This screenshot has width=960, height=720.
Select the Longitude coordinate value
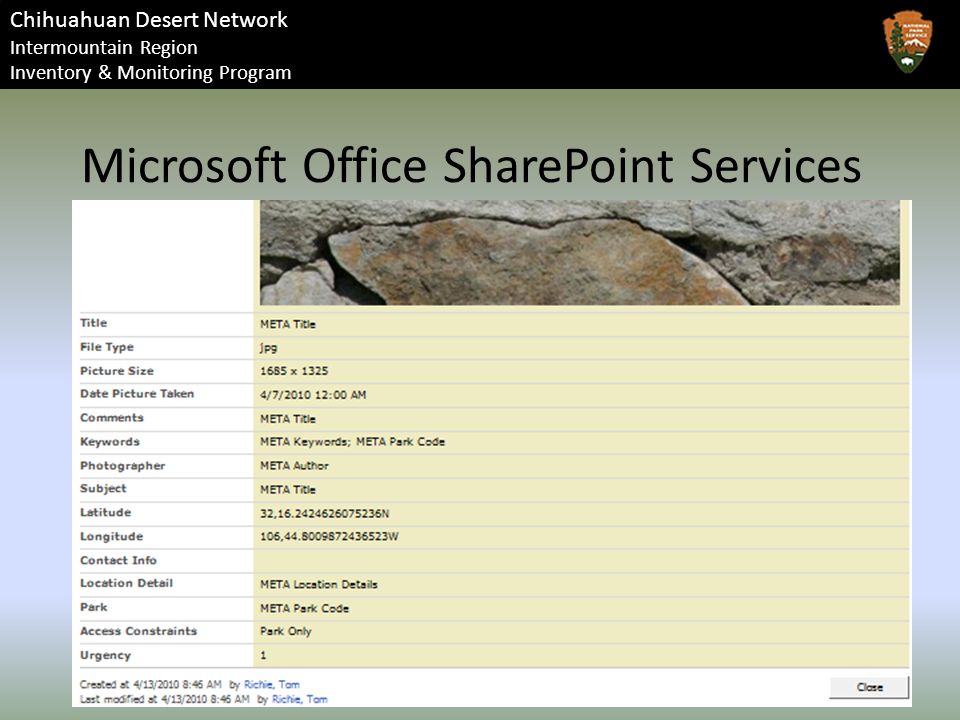(329, 537)
